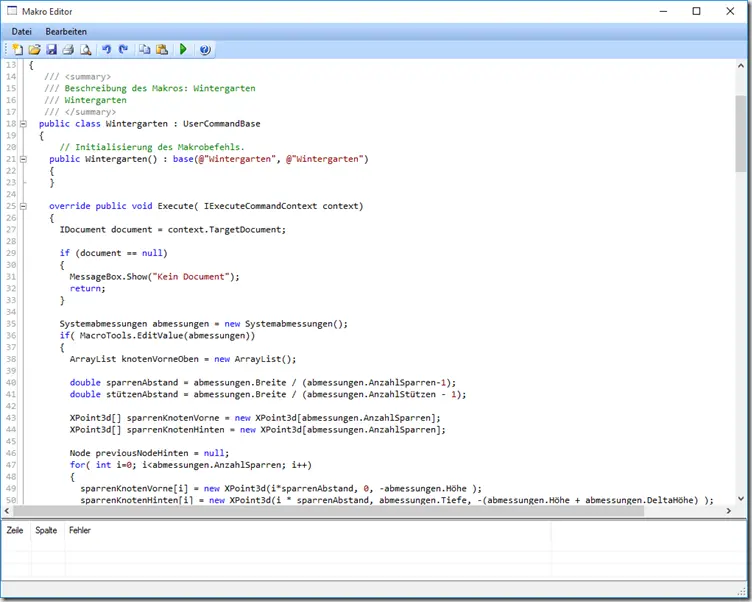Viewport: 752px width, 602px height.
Task: Create a new macro file
Action: click(x=18, y=49)
